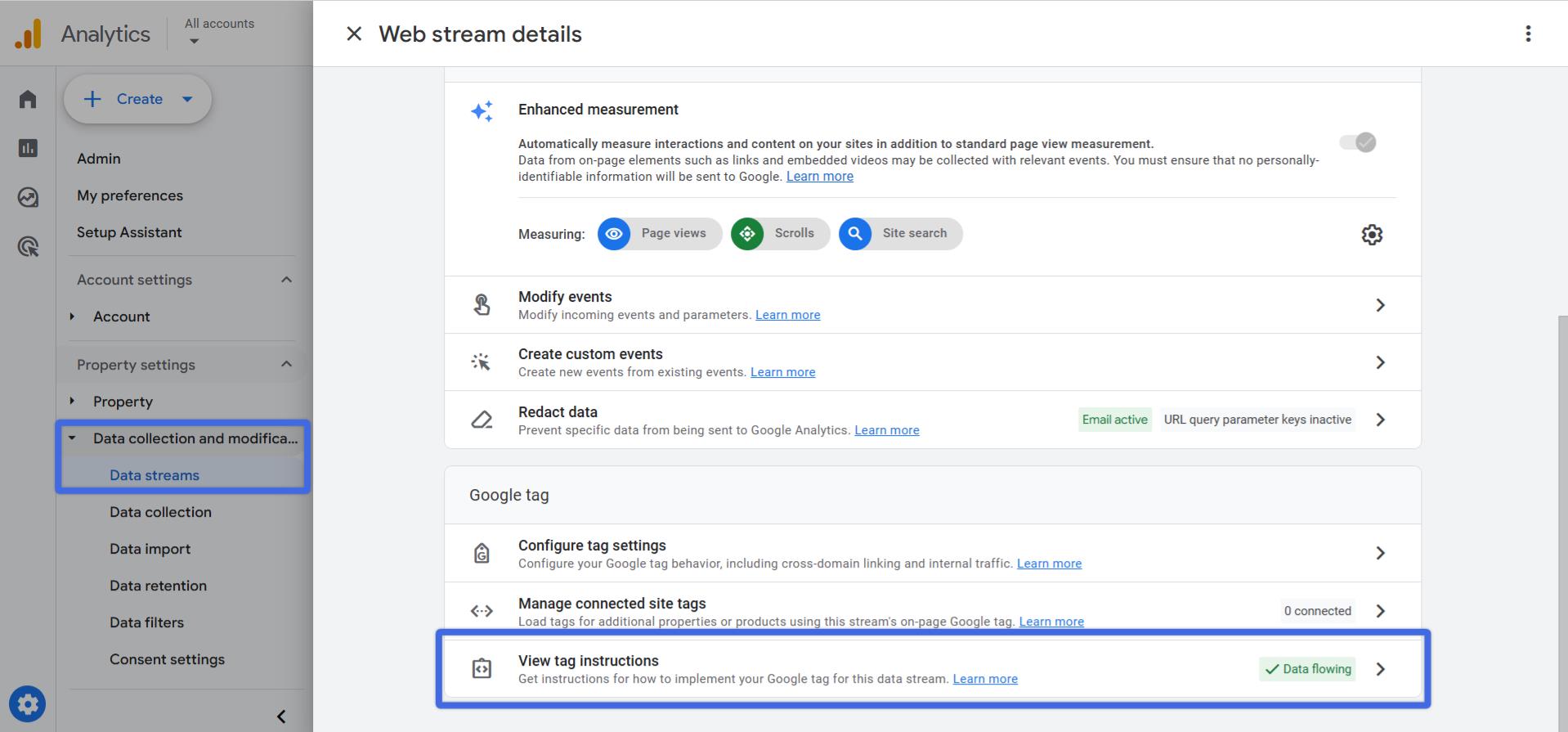Click Learn more for Configure tag settings
1568x732 pixels.
click(x=1050, y=564)
